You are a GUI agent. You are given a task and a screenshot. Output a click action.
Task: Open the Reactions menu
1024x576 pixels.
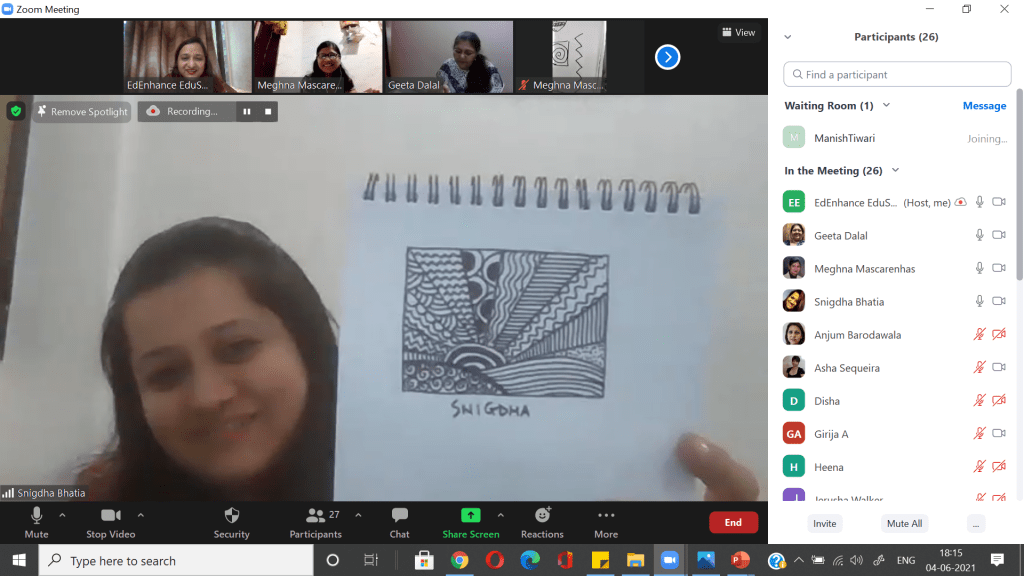[x=542, y=516]
